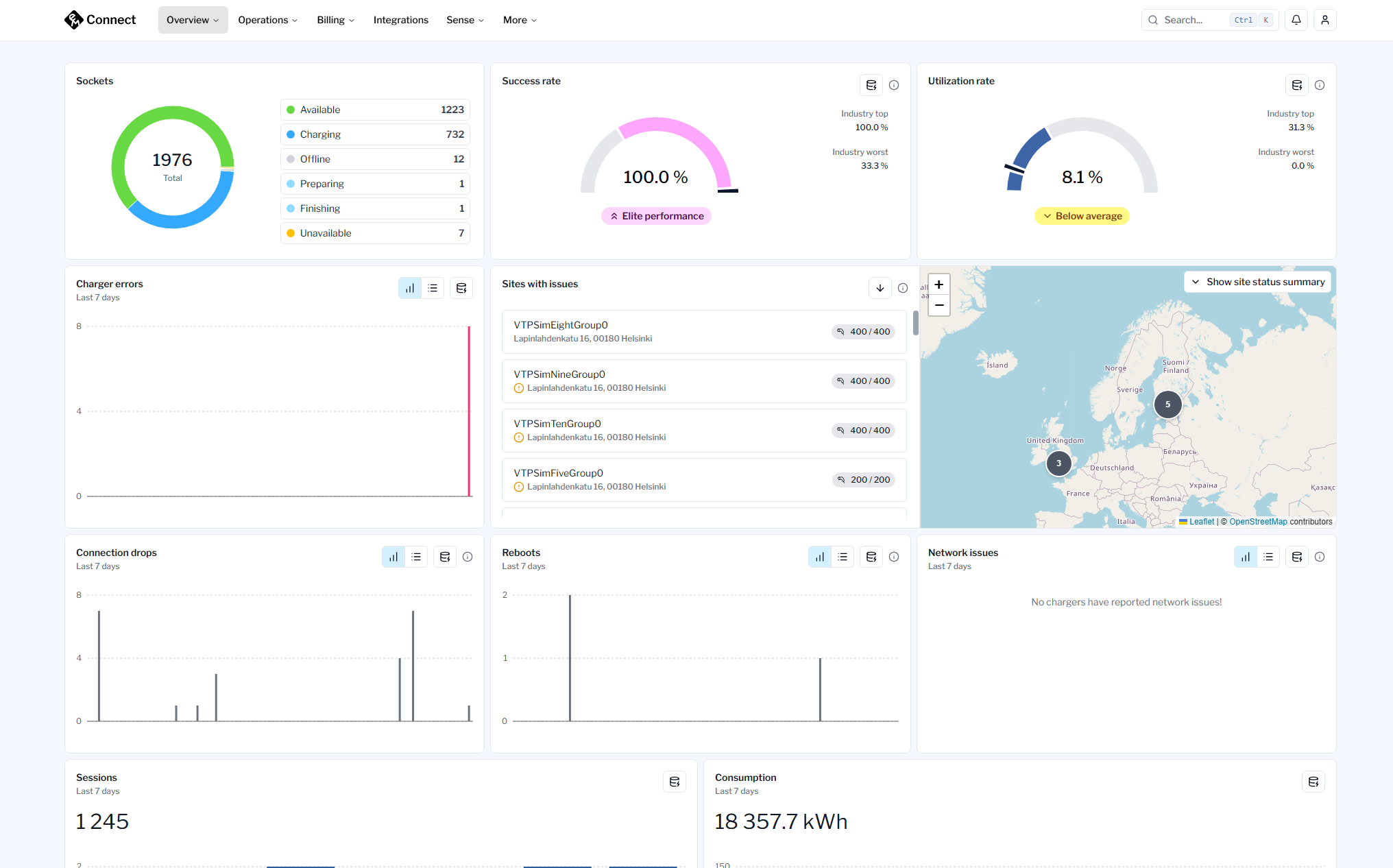Click sort arrow in Sites with issues
The width and height of the screenshot is (1393, 868).
pyautogui.click(x=880, y=288)
